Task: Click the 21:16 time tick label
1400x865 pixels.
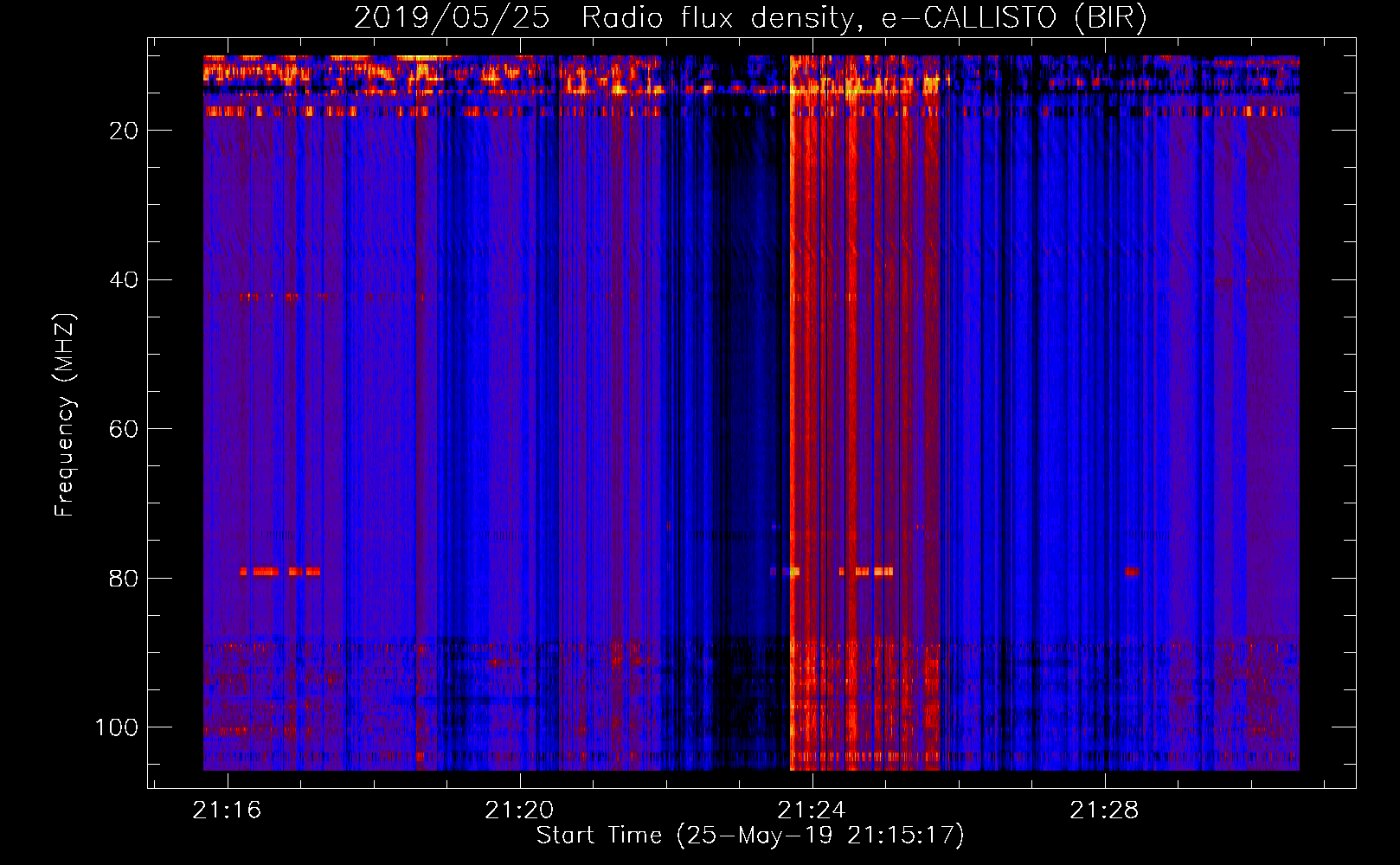Action: (x=227, y=811)
